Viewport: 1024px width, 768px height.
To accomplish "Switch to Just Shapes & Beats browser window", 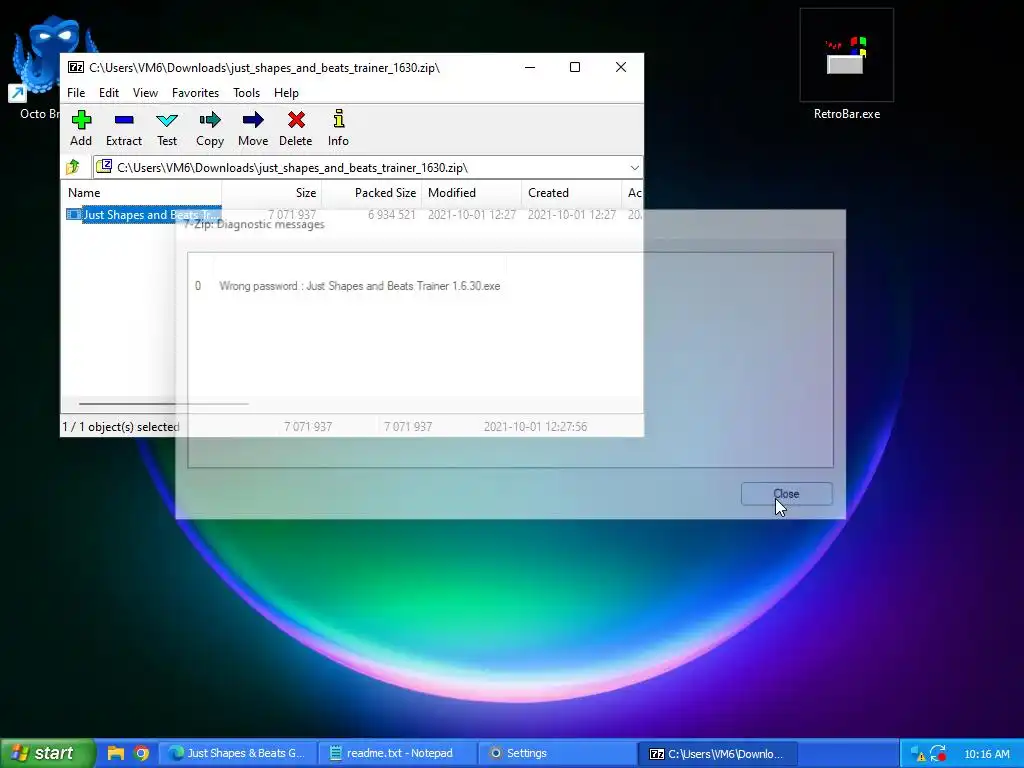I will [238, 753].
